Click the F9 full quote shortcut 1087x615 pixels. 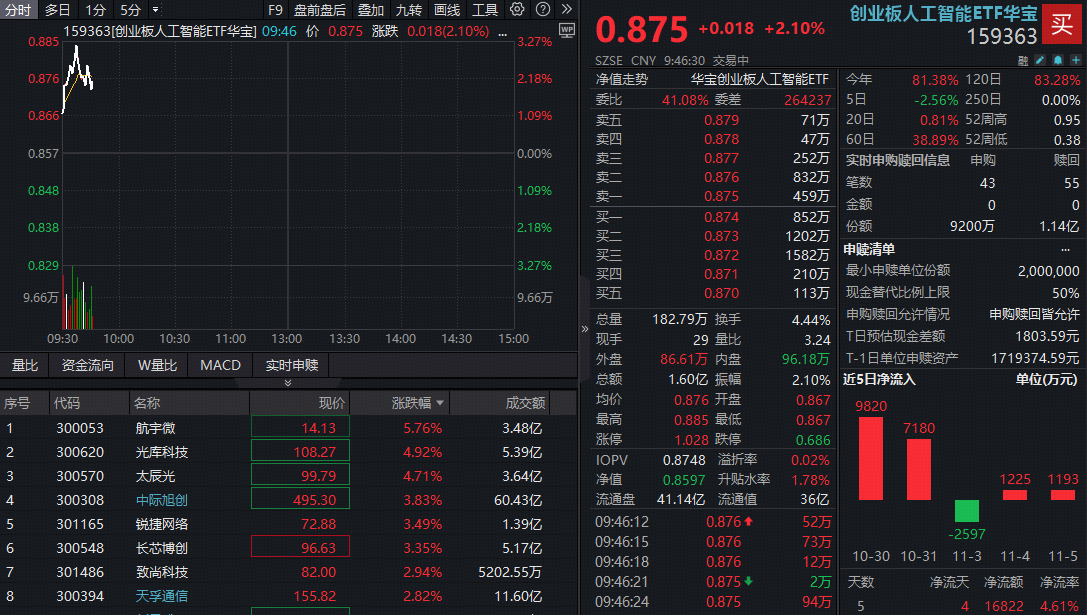pos(274,10)
